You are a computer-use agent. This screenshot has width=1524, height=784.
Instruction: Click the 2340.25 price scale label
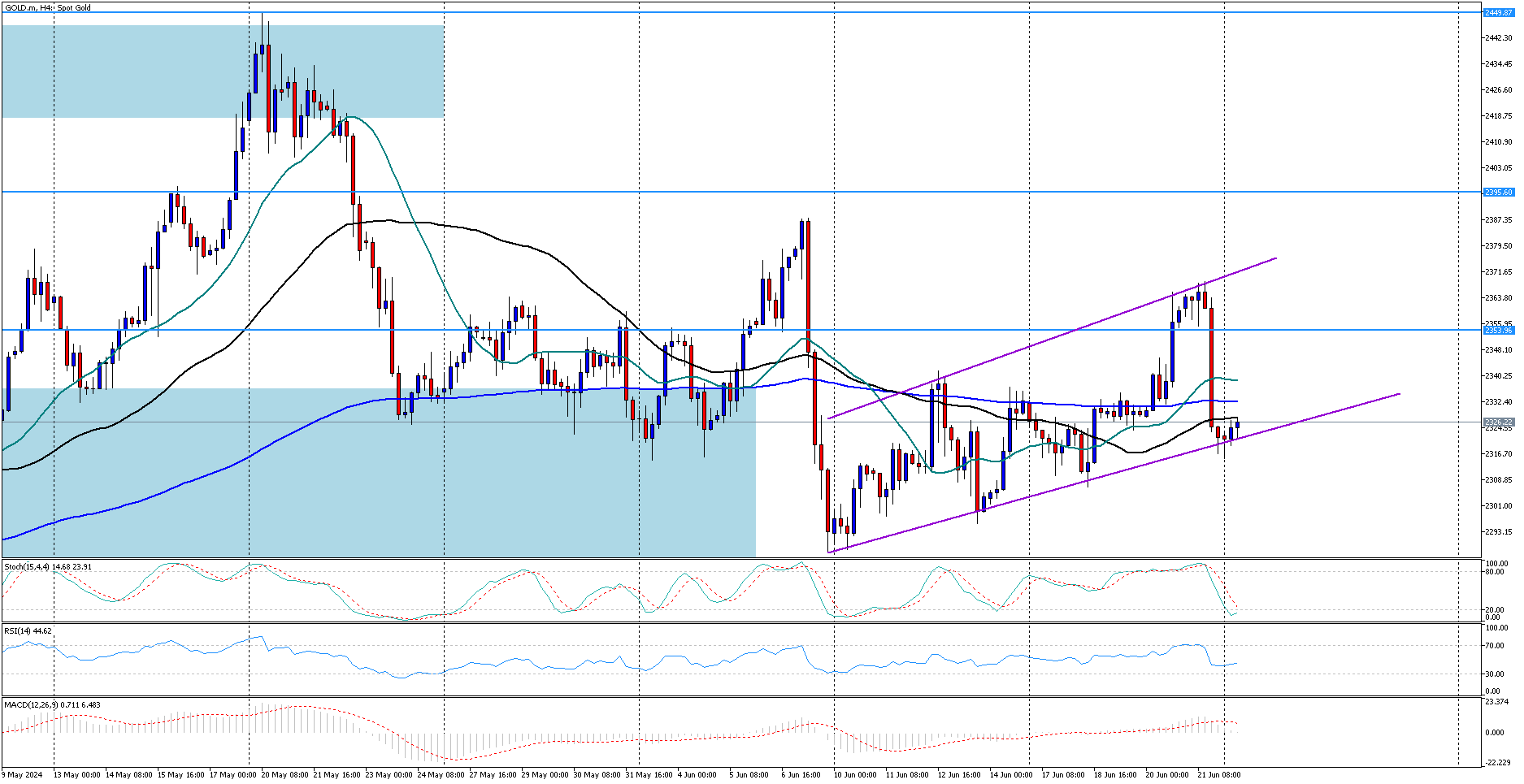point(1498,376)
